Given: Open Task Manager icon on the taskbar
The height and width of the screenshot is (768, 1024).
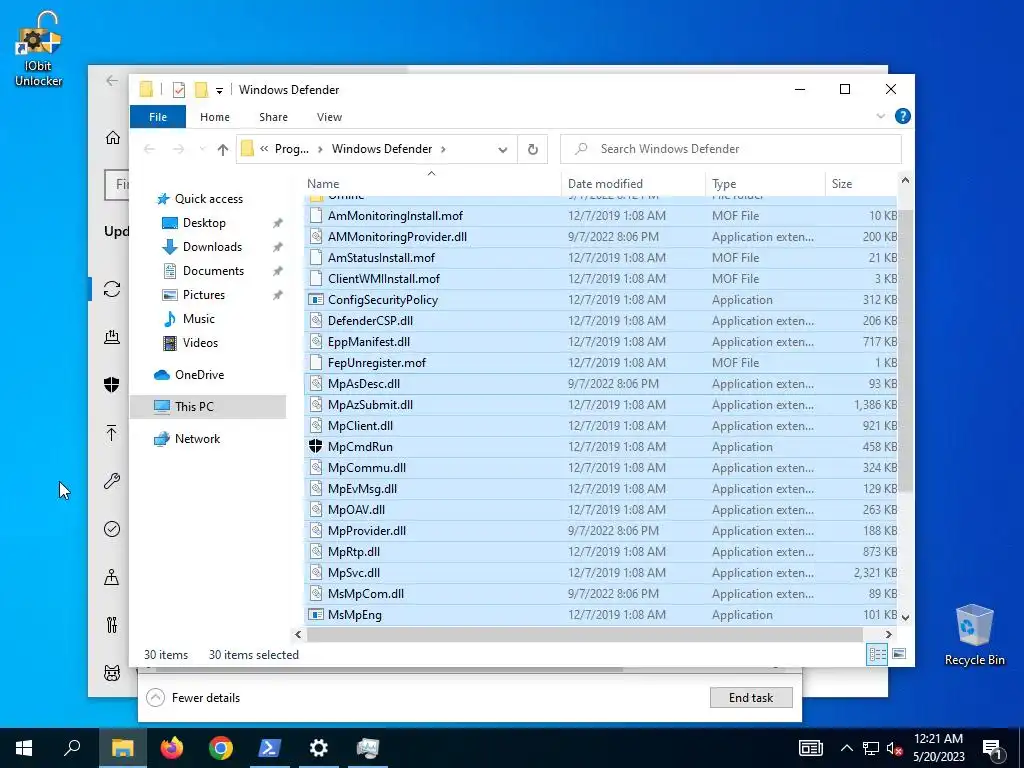Looking at the screenshot, I should (368, 748).
